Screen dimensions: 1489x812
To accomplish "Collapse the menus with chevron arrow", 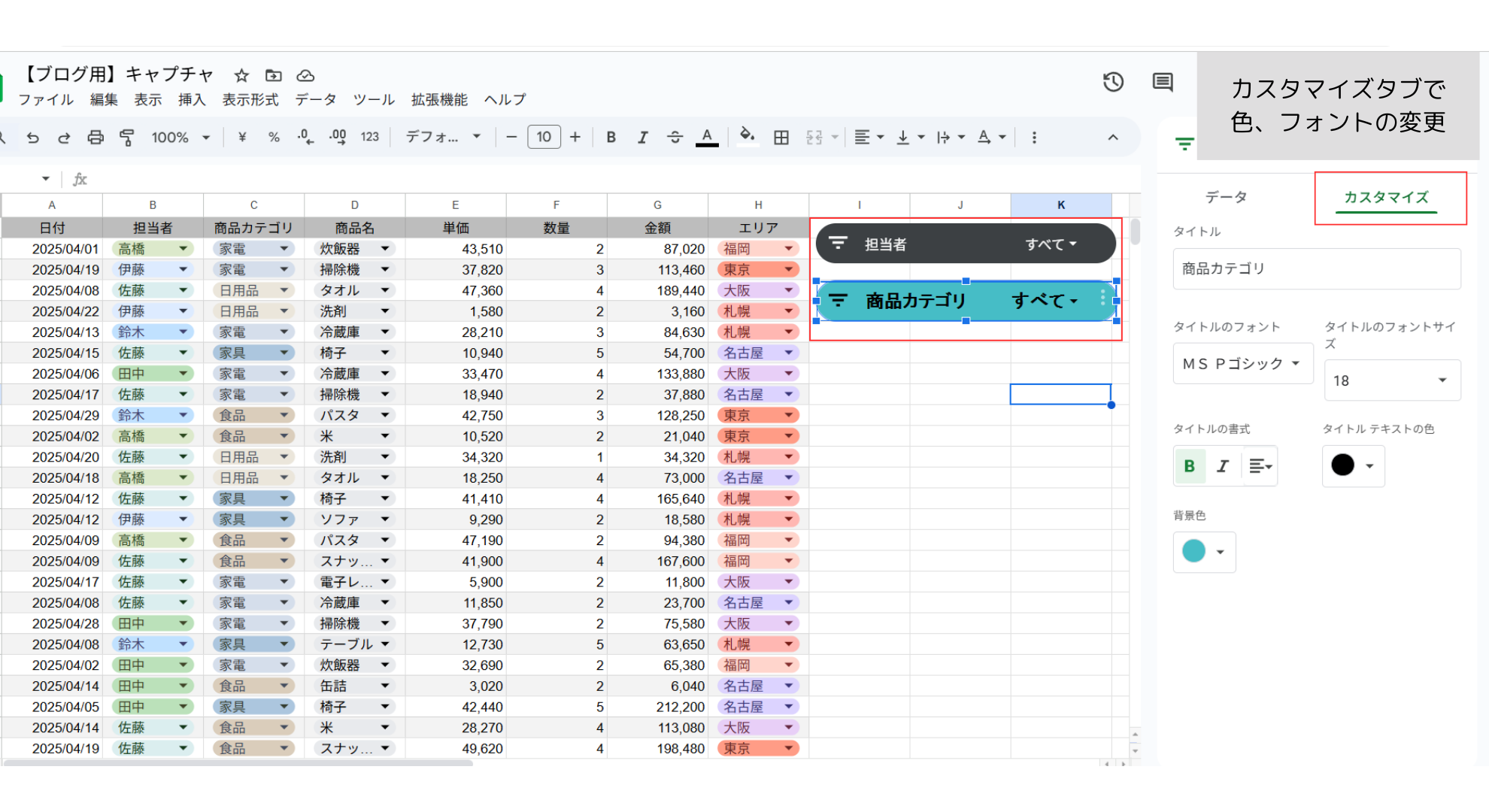I will [1113, 138].
